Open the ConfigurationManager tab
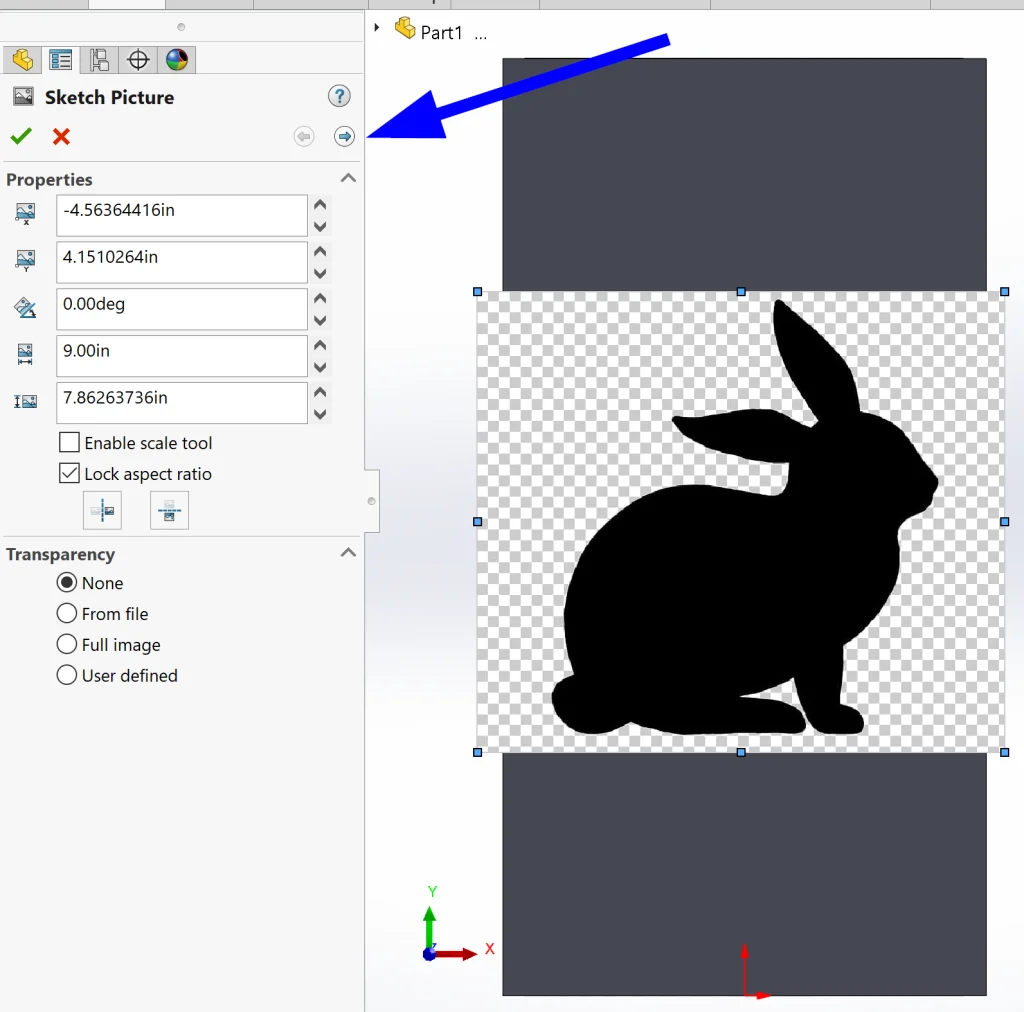1024x1012 pixels. [99, 60]
